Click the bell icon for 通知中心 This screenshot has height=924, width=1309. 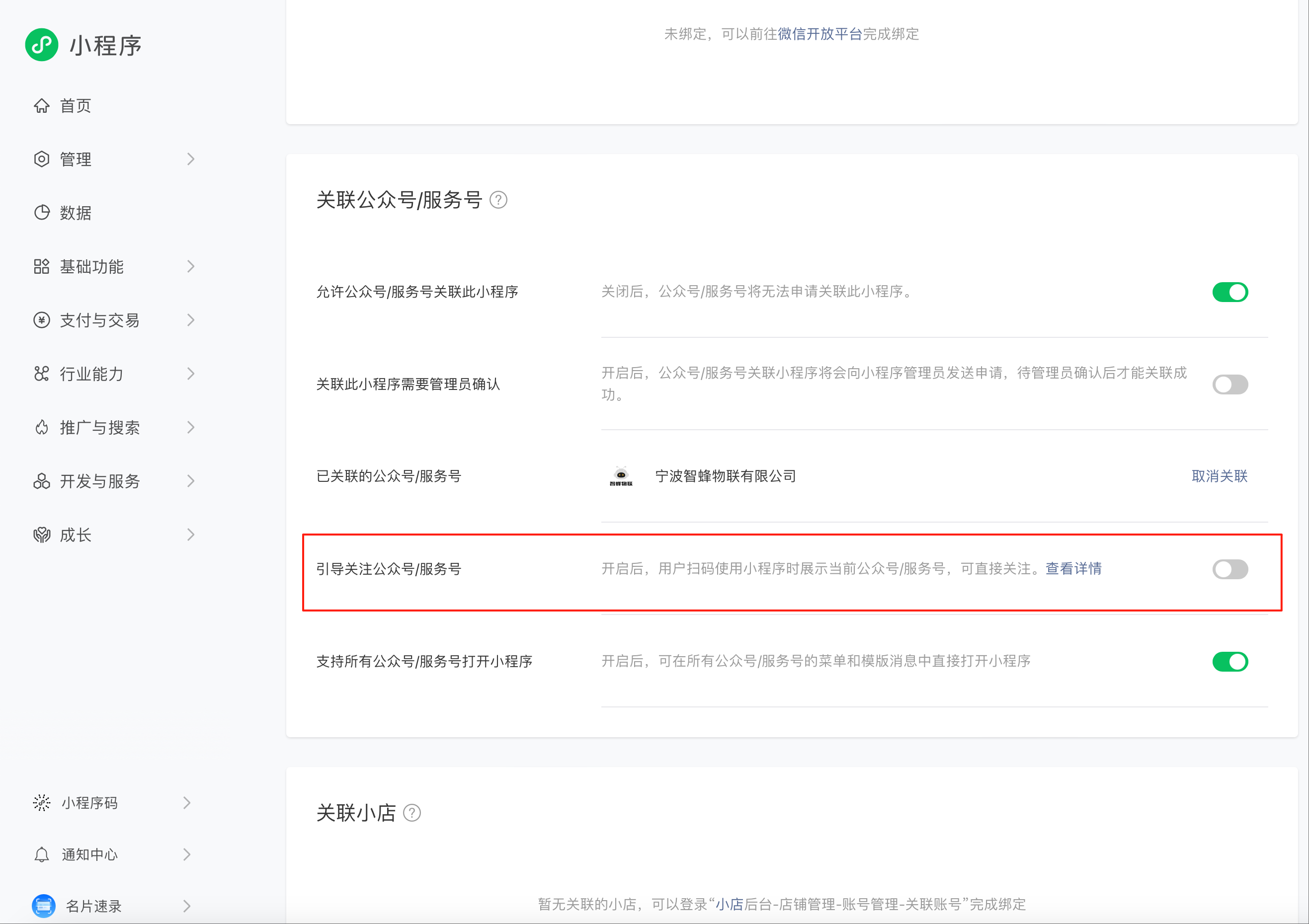[x=42, y=854]
